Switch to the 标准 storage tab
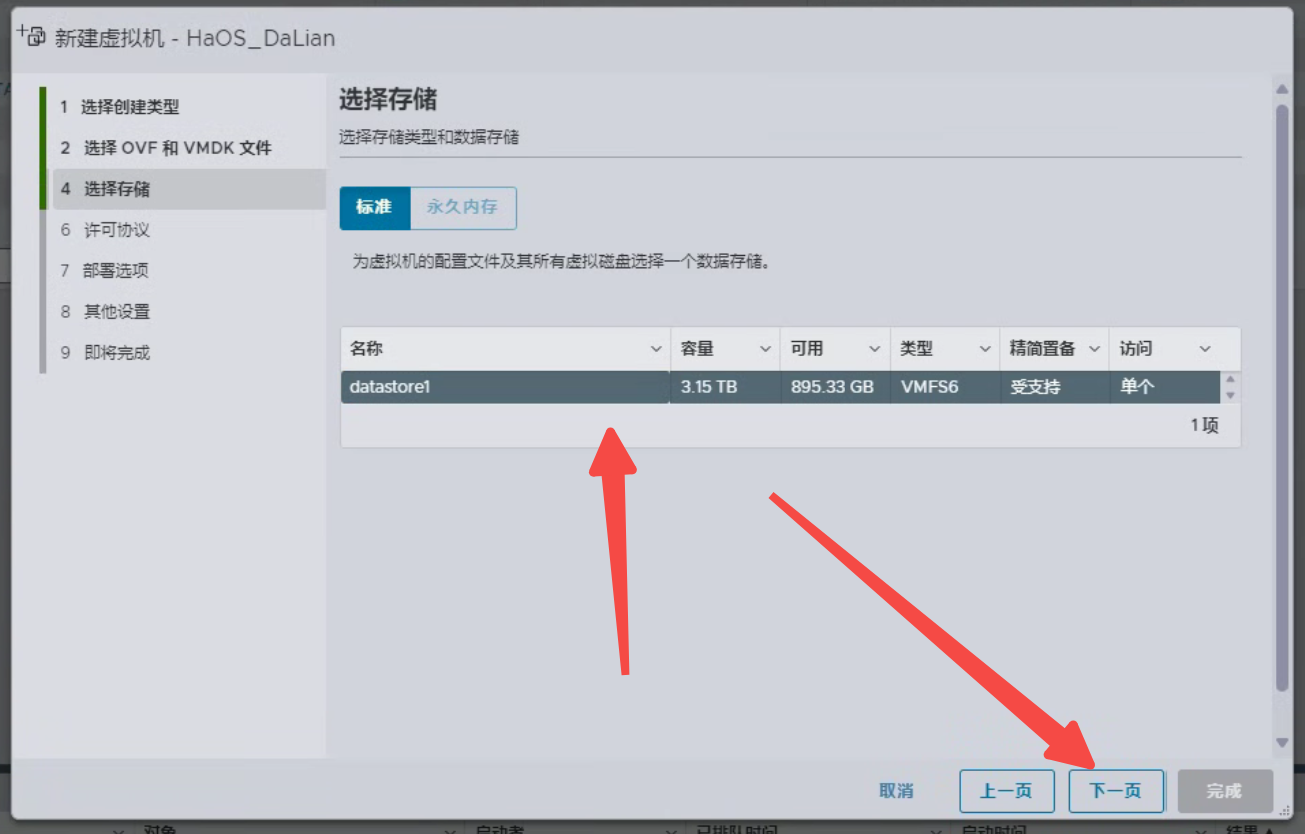Viewport: 1305px width, 834px height. (374, 208)
